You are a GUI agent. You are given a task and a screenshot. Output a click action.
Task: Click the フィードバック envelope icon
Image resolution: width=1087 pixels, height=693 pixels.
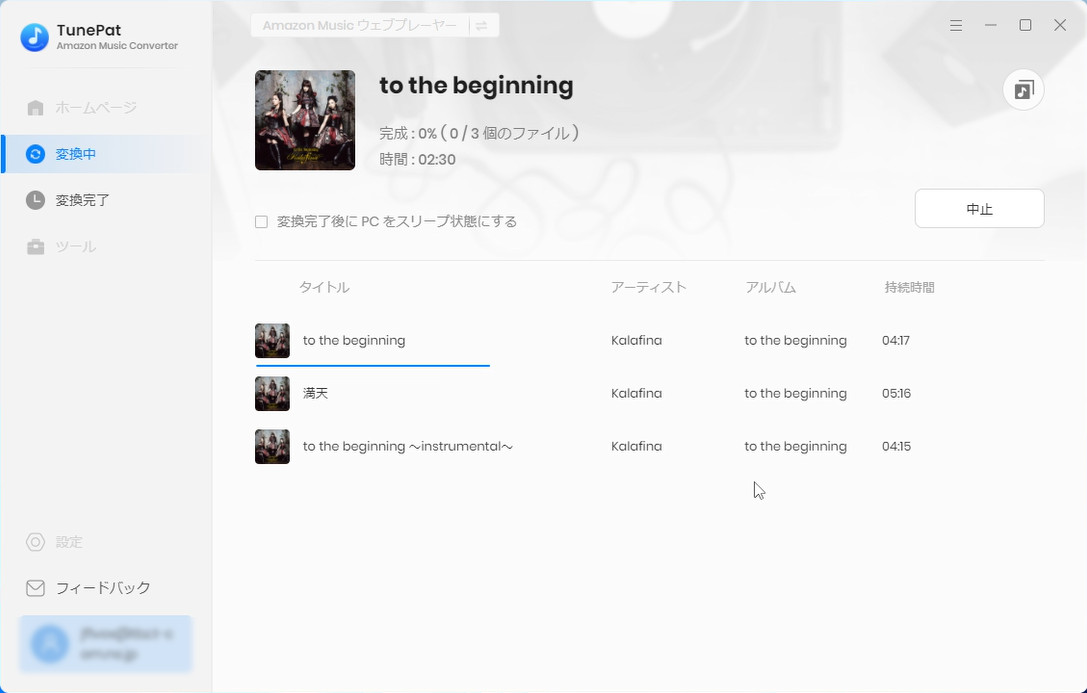[35, 588]
